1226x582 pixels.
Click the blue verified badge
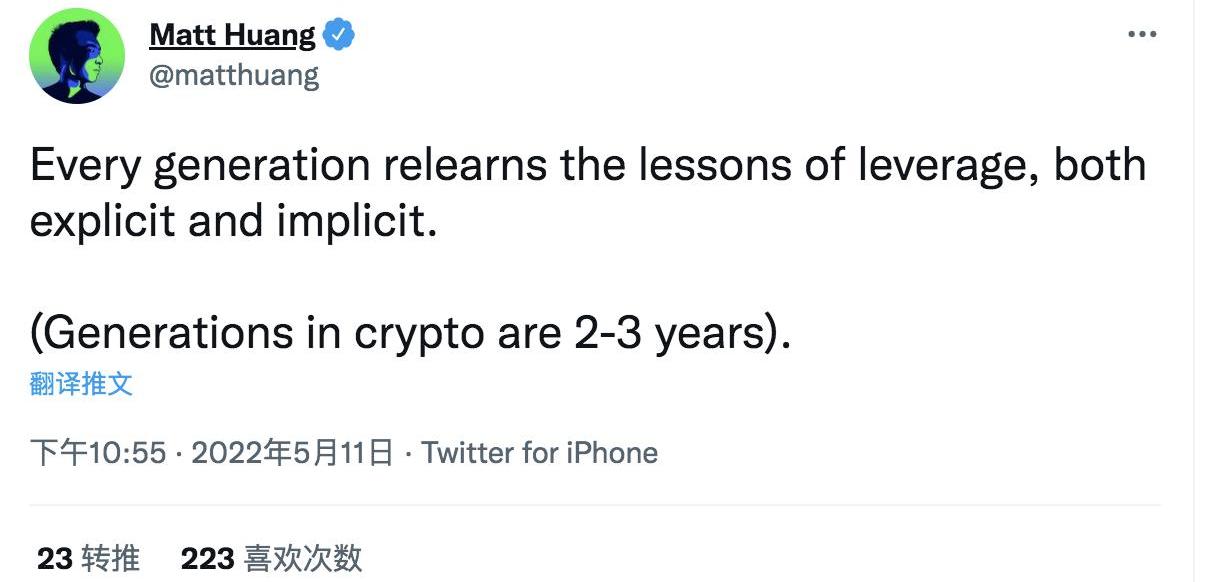341,36
